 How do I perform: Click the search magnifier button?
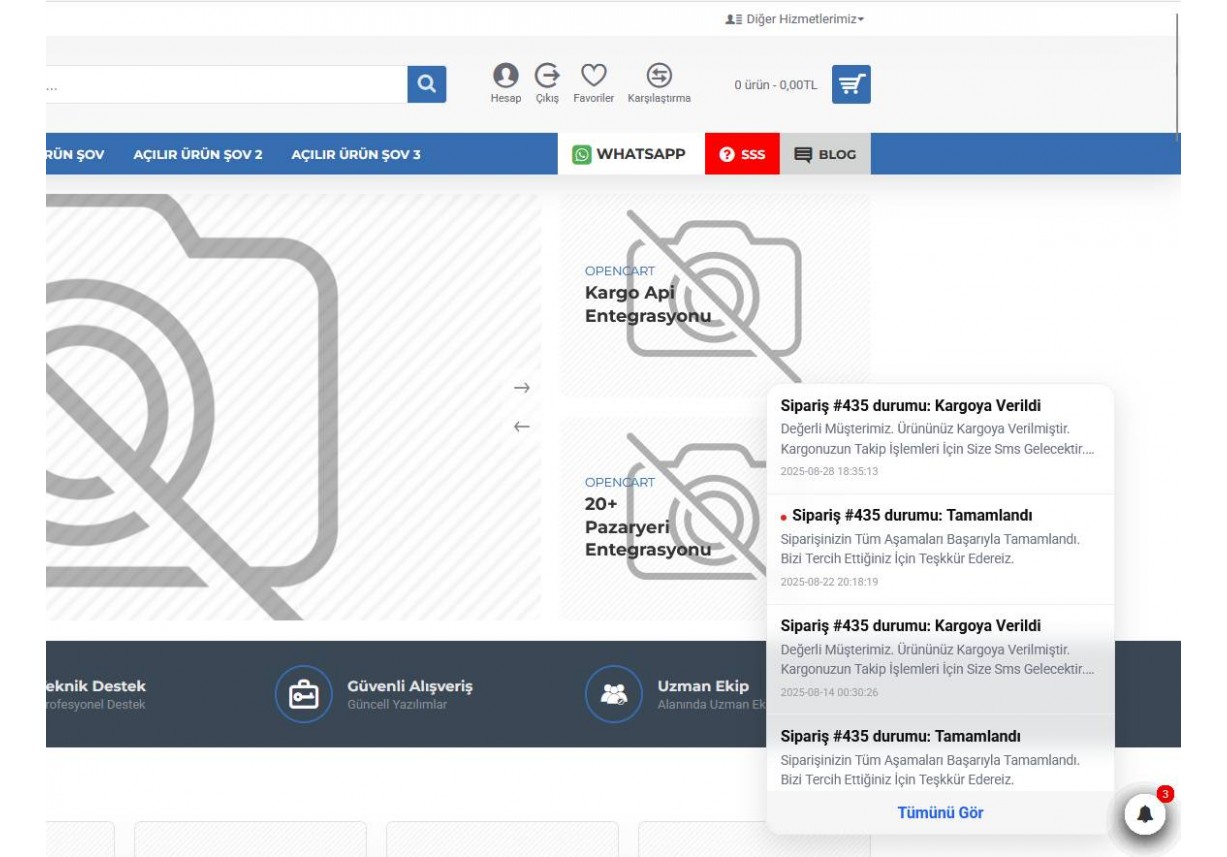pyautogui.click(x=426, y=85)
